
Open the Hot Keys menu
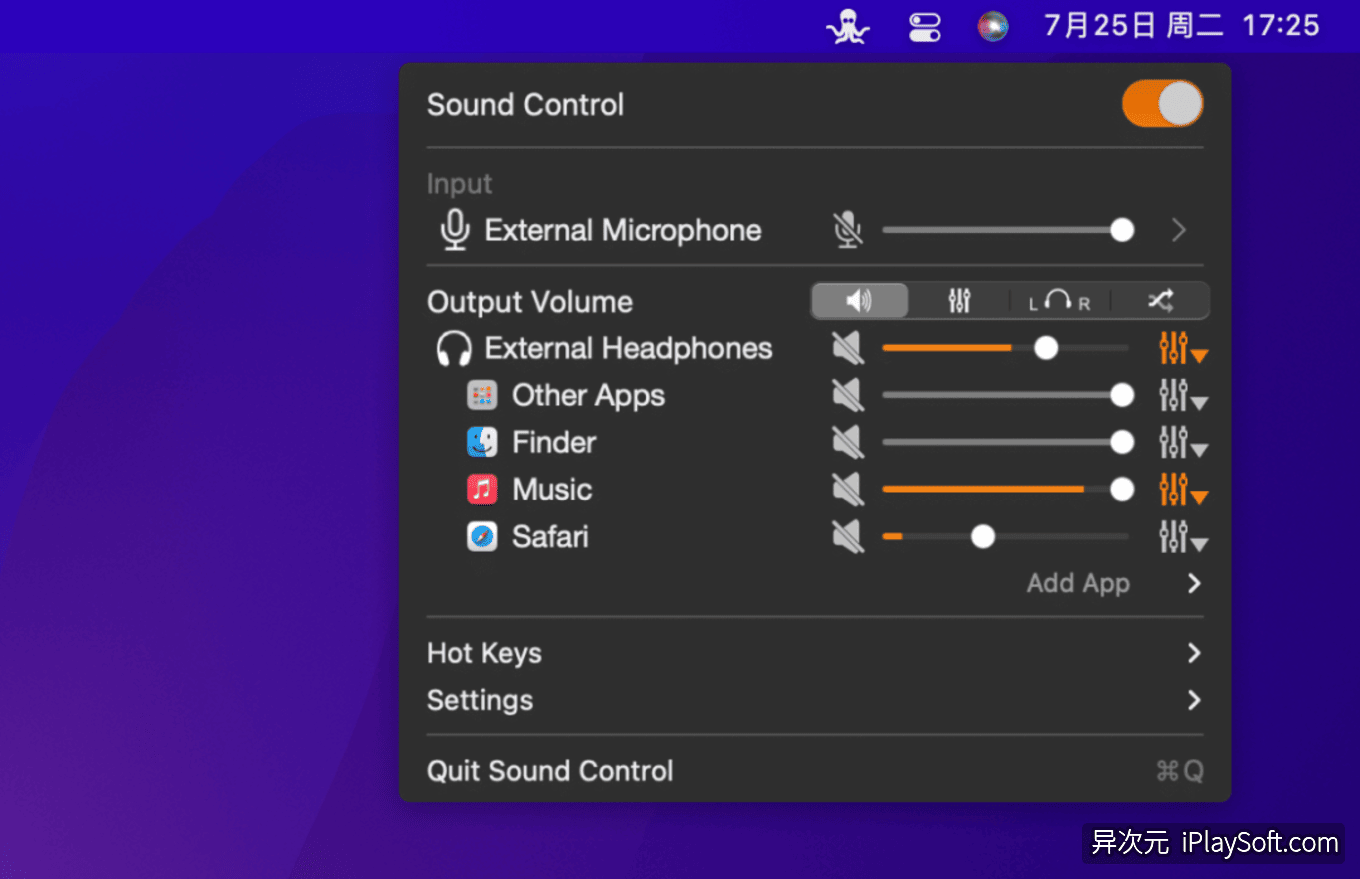pos(484,652)
